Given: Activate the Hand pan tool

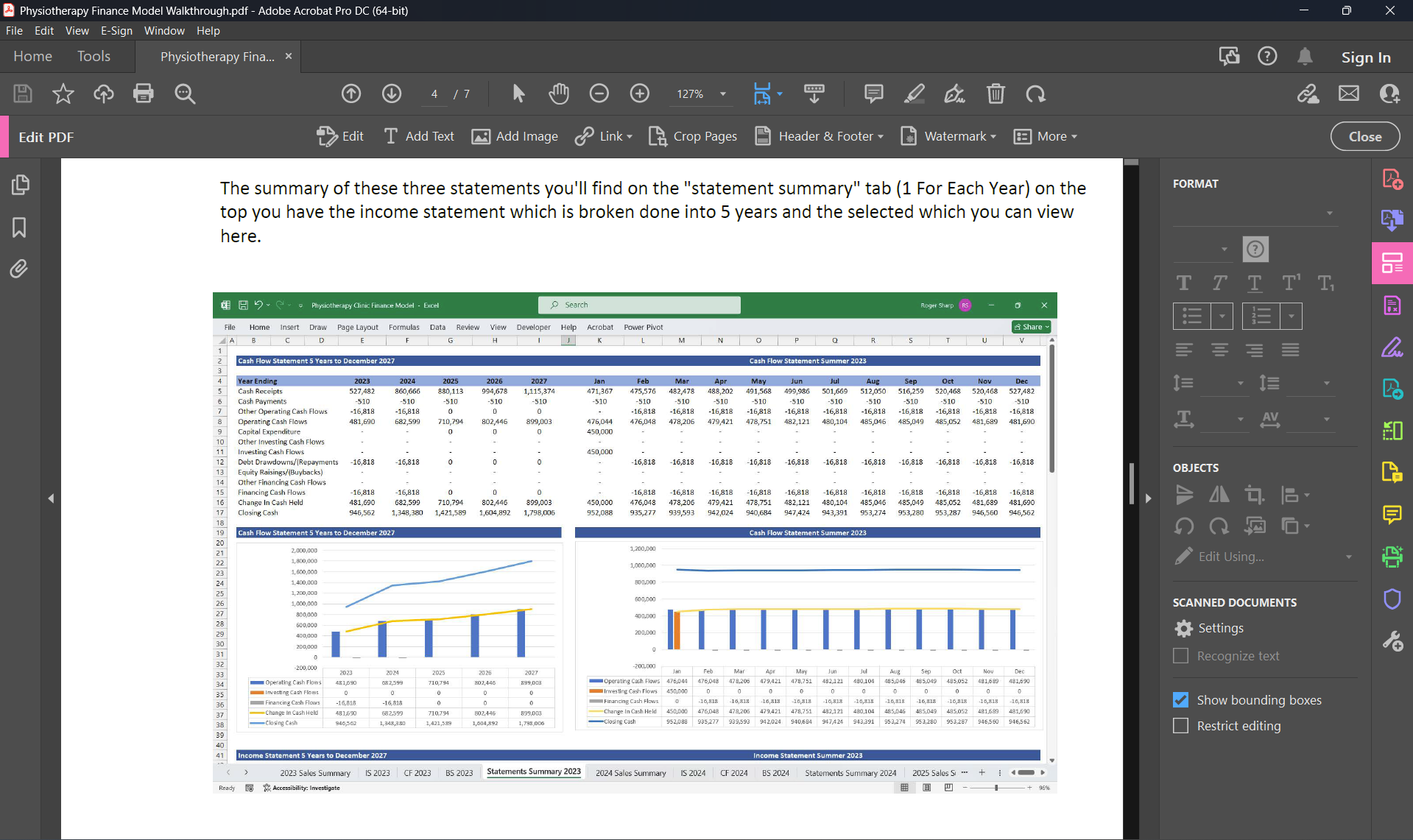Looking at the screenshot, I should coord(559,93).
